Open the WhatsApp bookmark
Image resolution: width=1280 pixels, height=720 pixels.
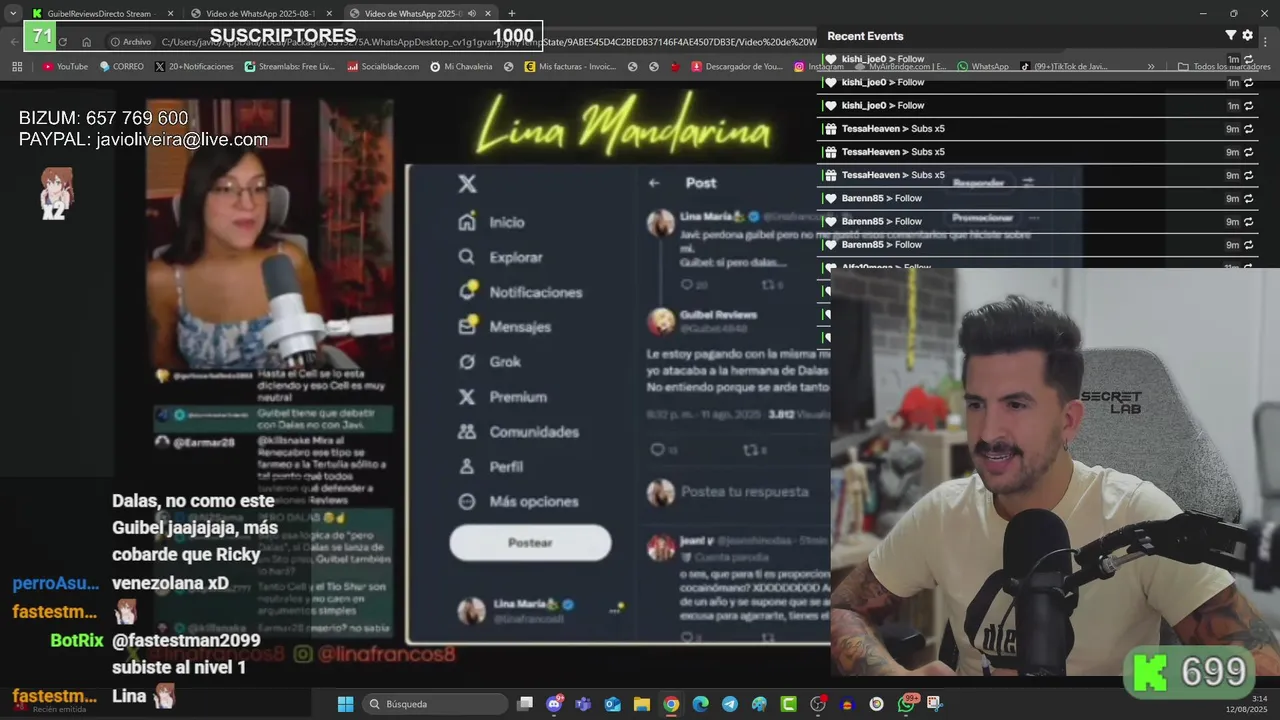pos(983,66)
